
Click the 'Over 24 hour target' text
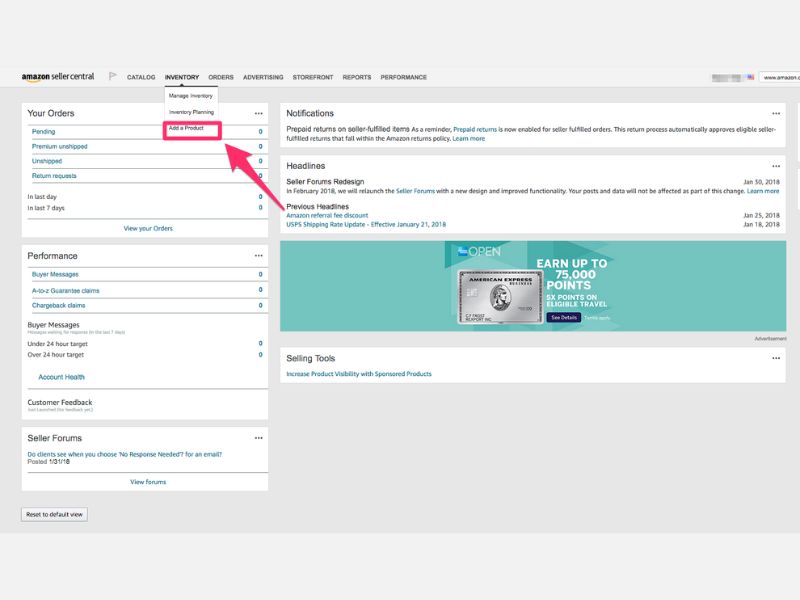coord(56,355)
